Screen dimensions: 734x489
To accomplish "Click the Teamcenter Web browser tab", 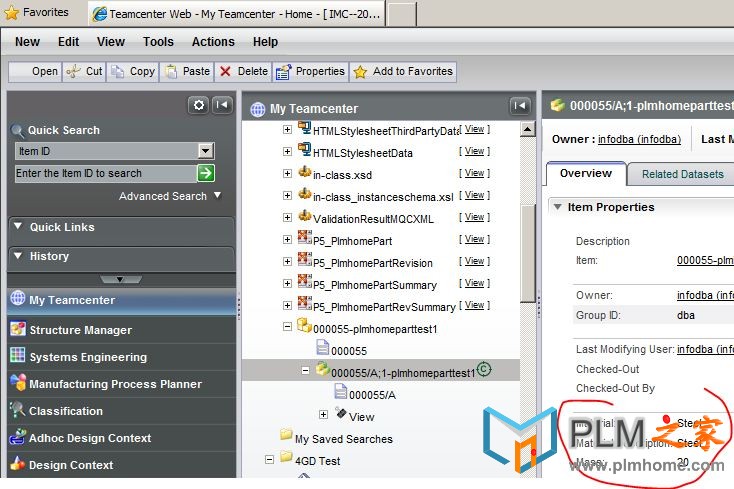I will 236,14.
